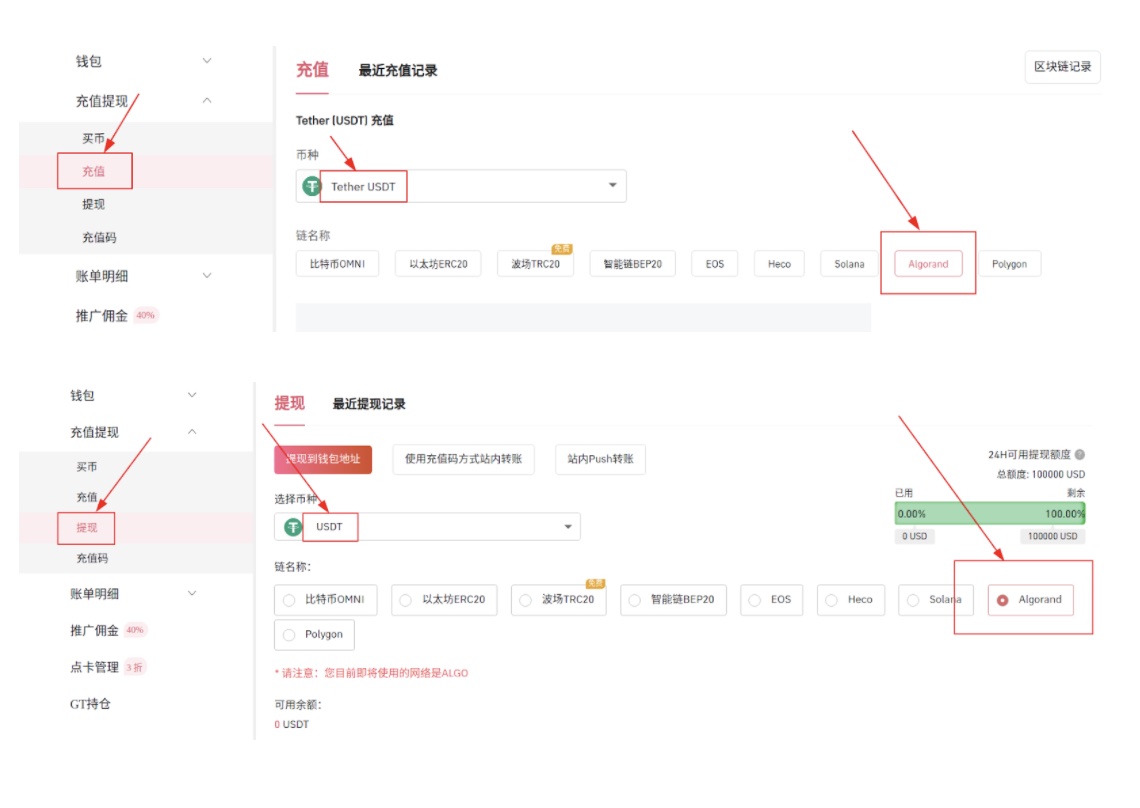1140x808 pixels.
Task: Select the Algorand radio button for withdrawal
Action: [1003, 600]
